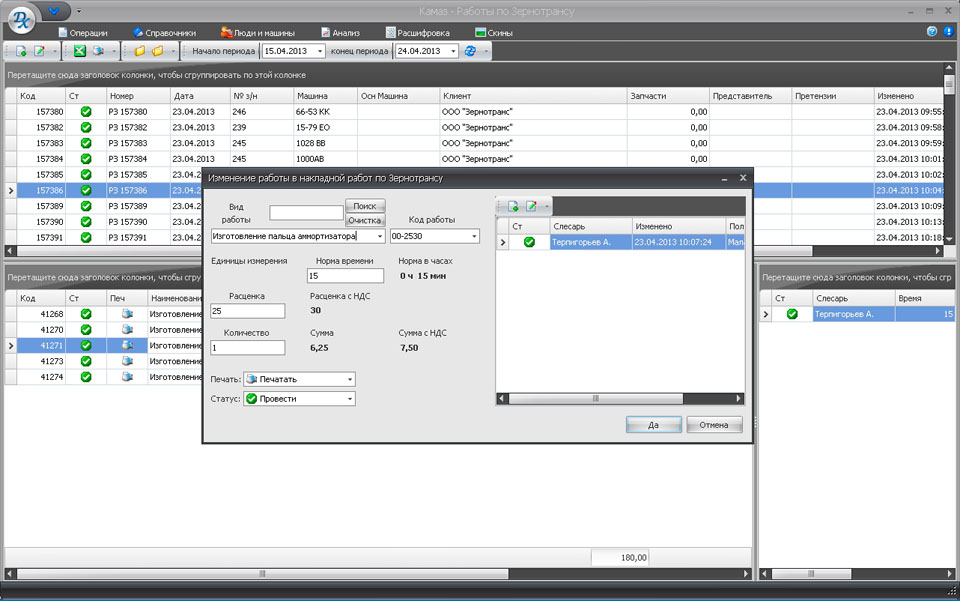Click status check icon for order 157390
This screenshot has width=960, height=601.
click(86, 222)
